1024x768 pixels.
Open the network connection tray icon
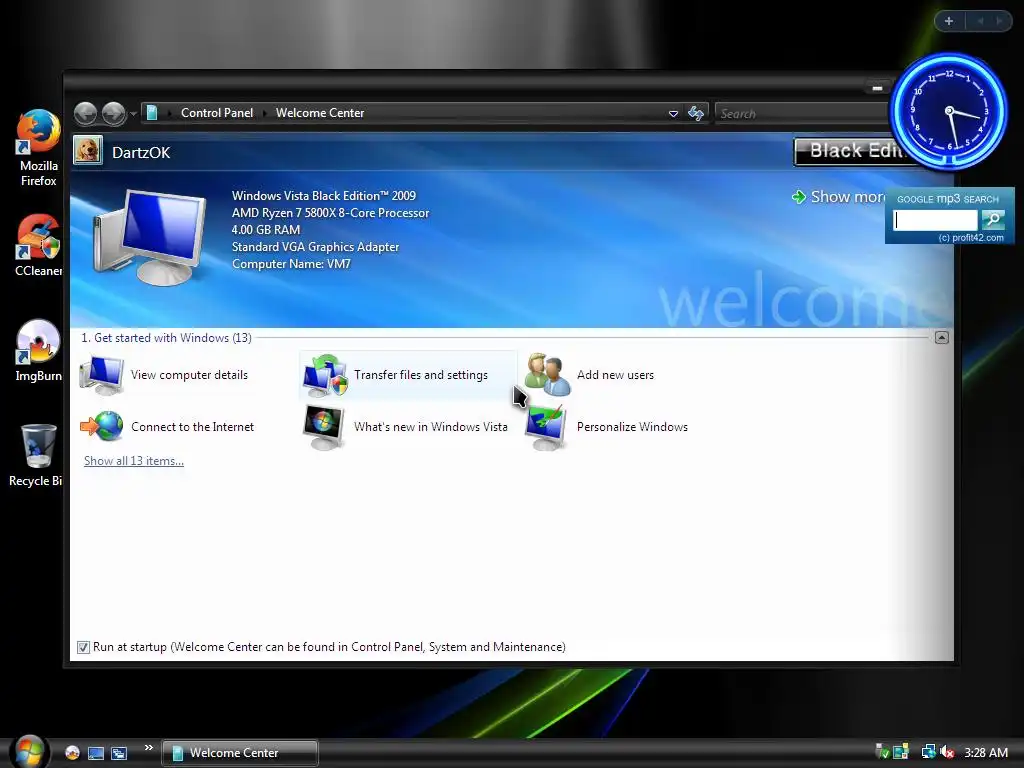tap(928, 752)
